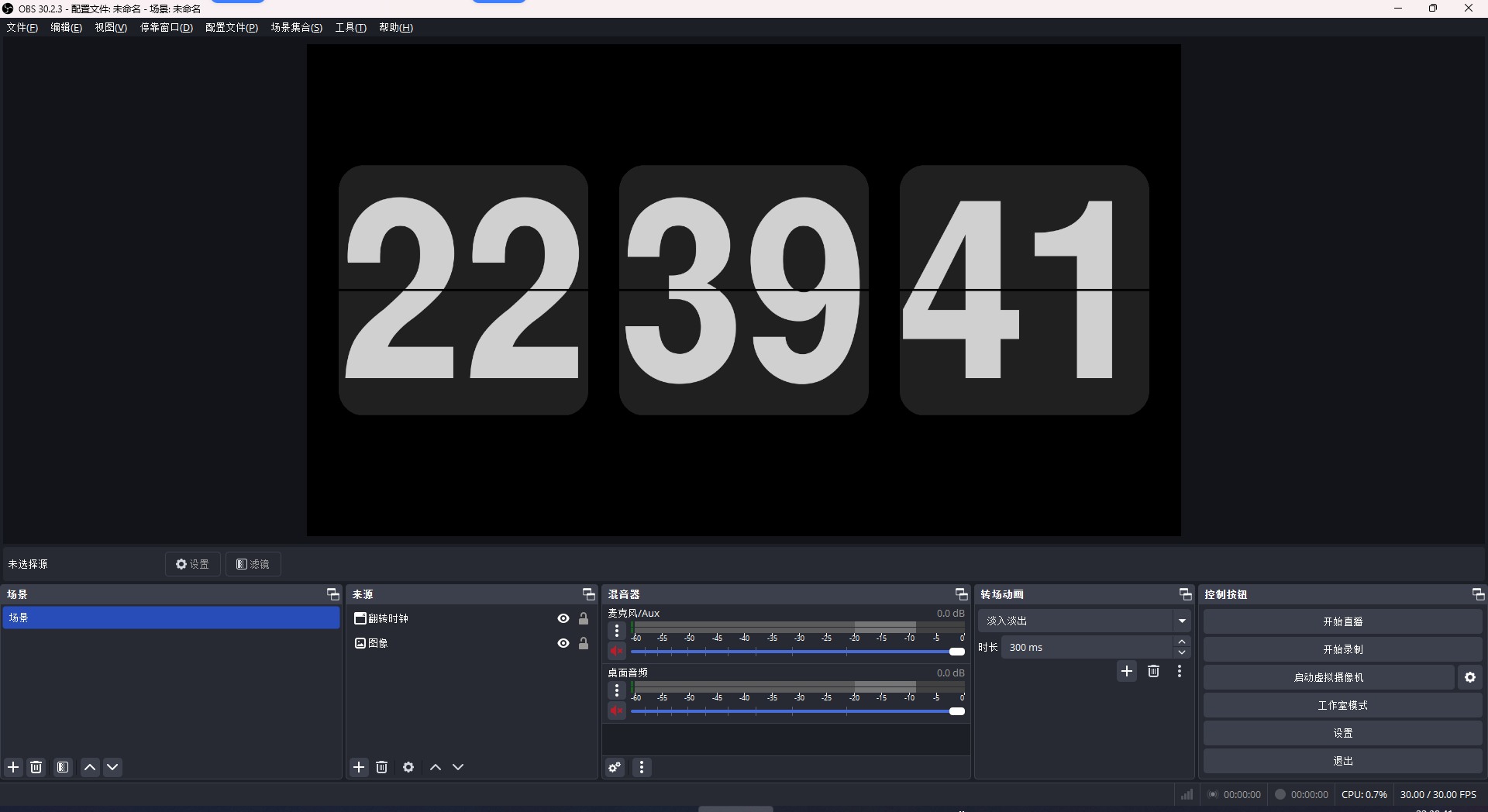Select 场景 item in scenes list
Screen dimensions: 1488x812
tap(170, 618)
